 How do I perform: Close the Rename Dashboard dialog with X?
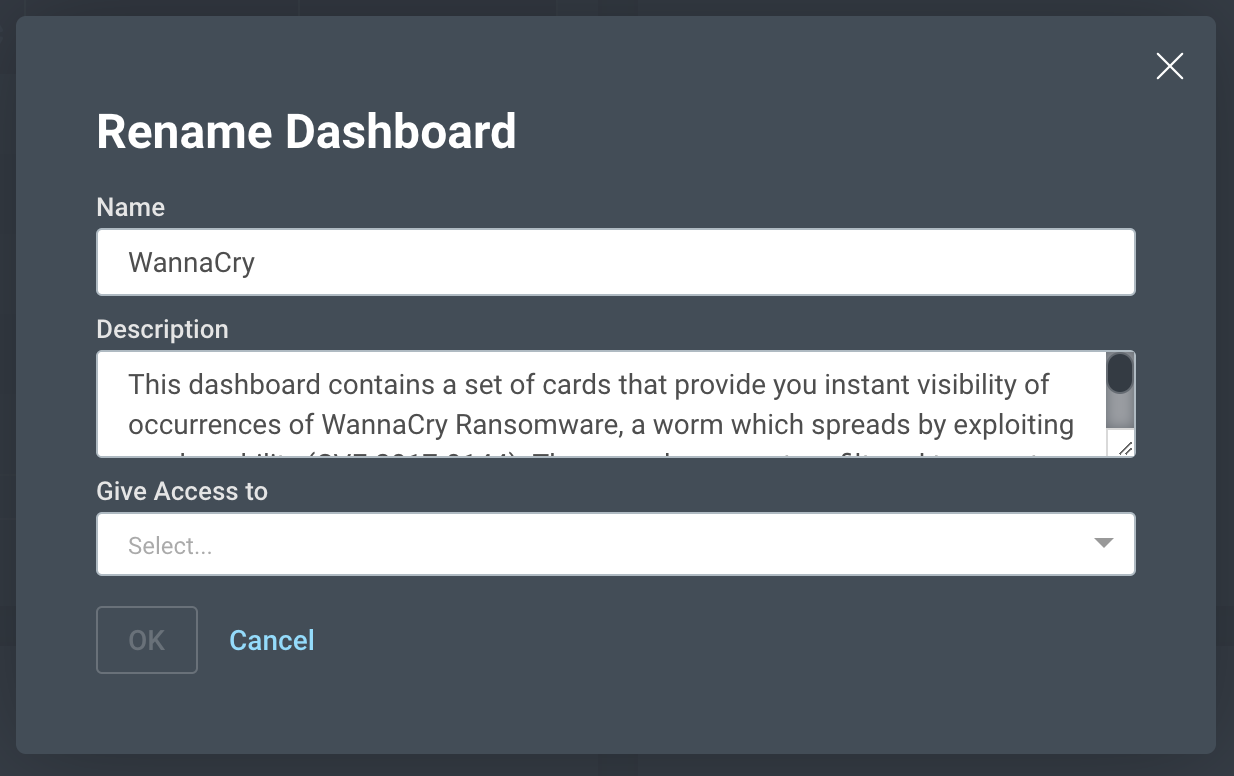pos(1169,66)
